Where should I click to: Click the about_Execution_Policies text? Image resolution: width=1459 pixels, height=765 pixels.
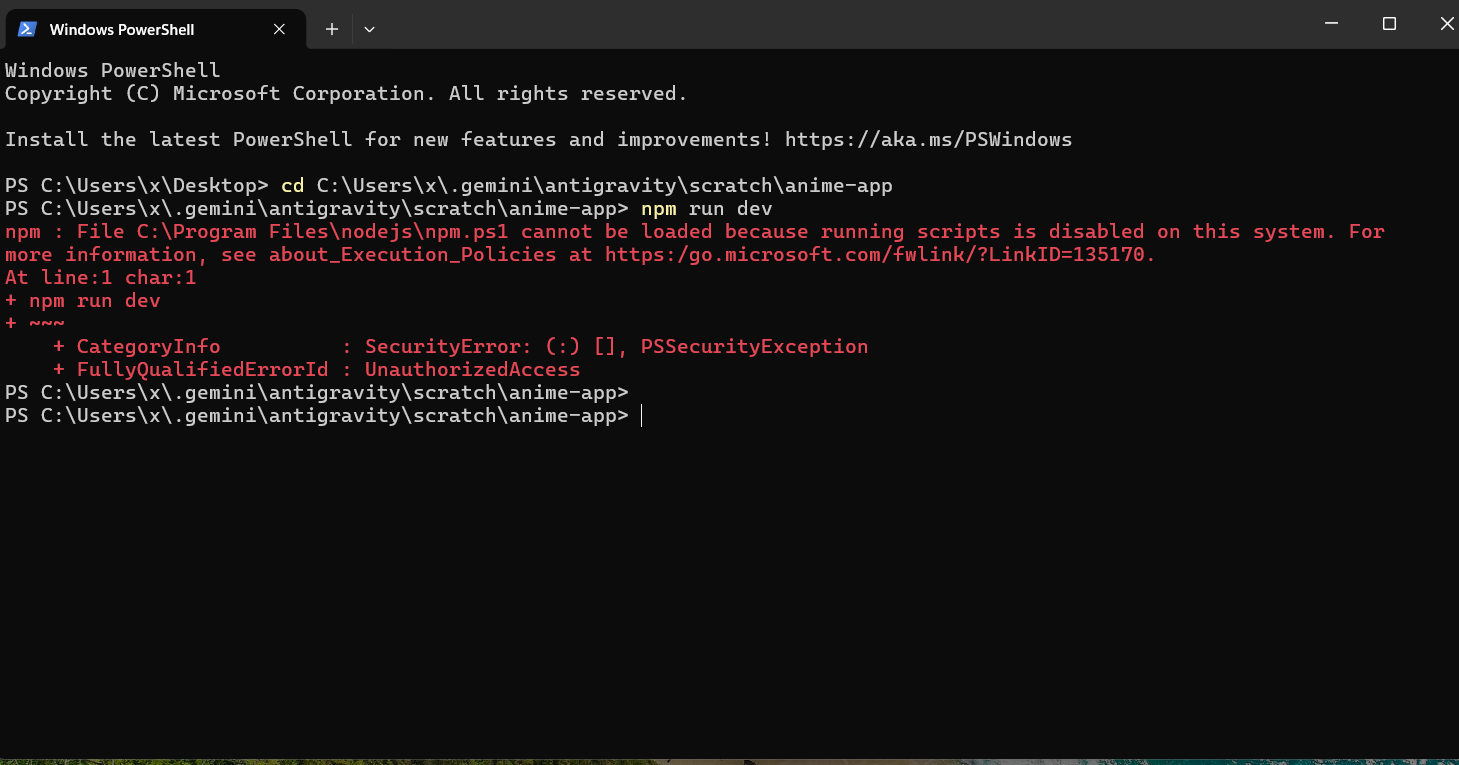412,254
